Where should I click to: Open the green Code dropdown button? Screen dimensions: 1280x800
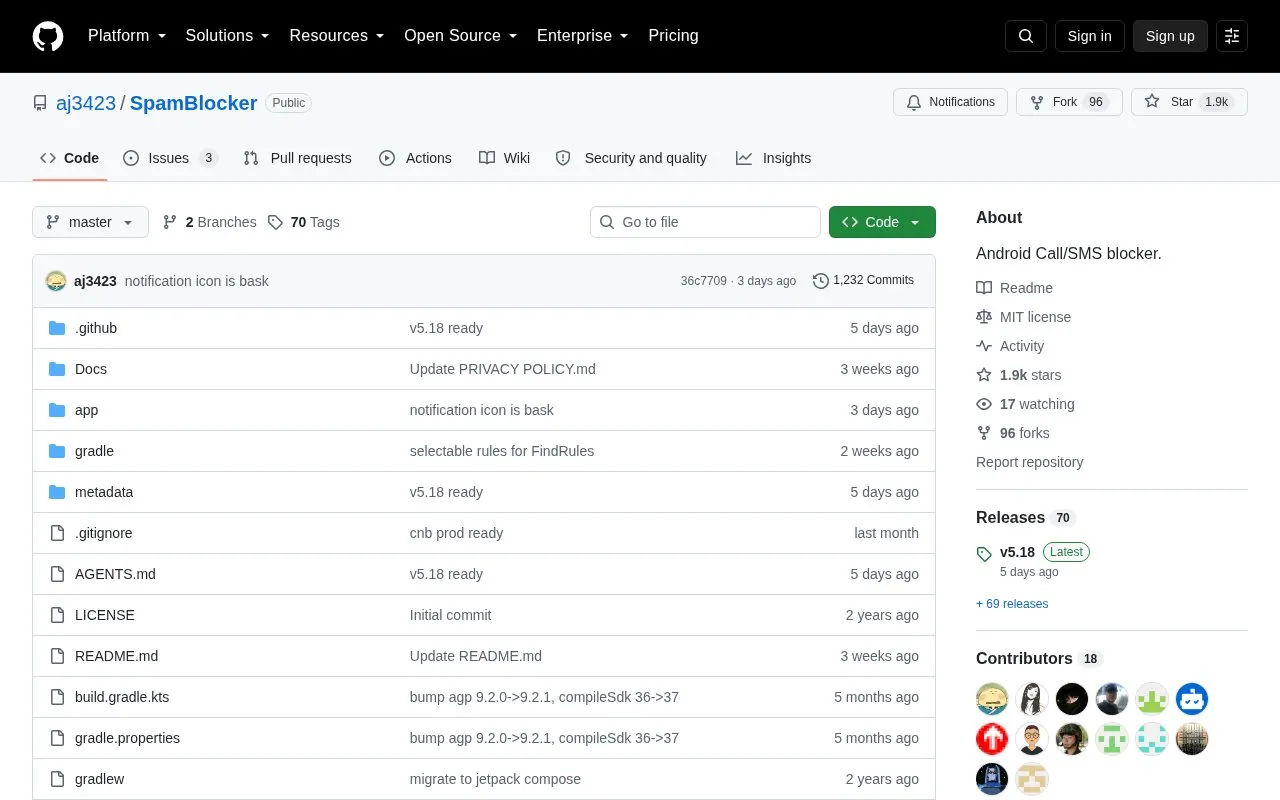882,222
